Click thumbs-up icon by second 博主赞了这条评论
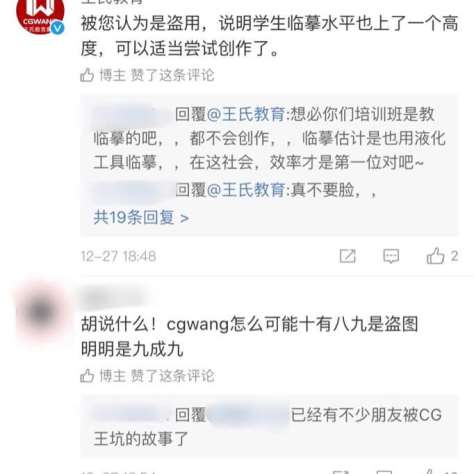474x474 pixels. click(87, 376)
